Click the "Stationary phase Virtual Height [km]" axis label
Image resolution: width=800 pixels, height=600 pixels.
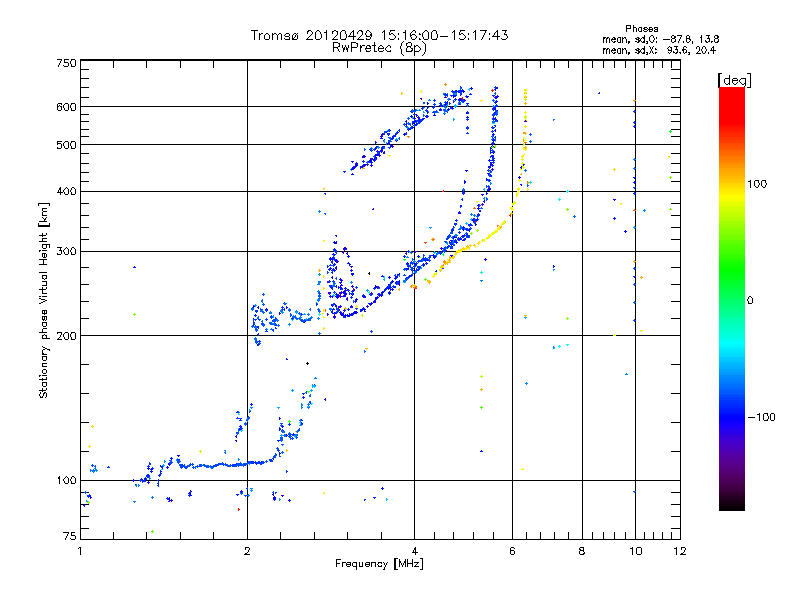click(44, 300)
